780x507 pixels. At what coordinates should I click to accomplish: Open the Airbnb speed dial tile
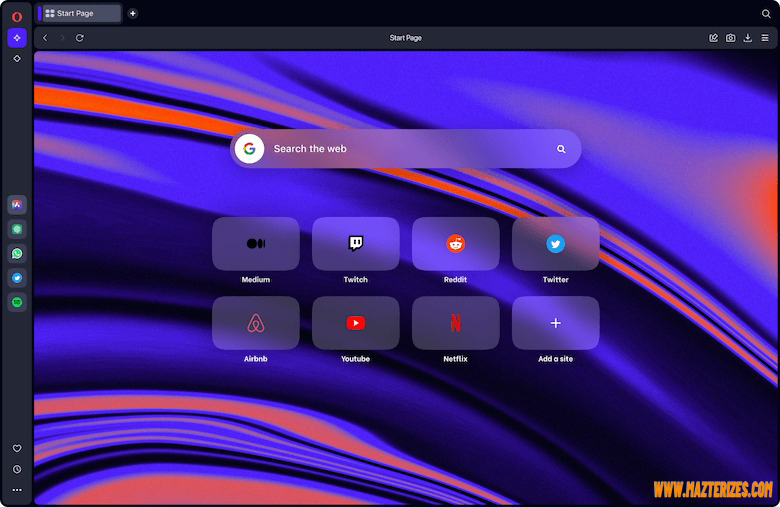pos(256,323)
